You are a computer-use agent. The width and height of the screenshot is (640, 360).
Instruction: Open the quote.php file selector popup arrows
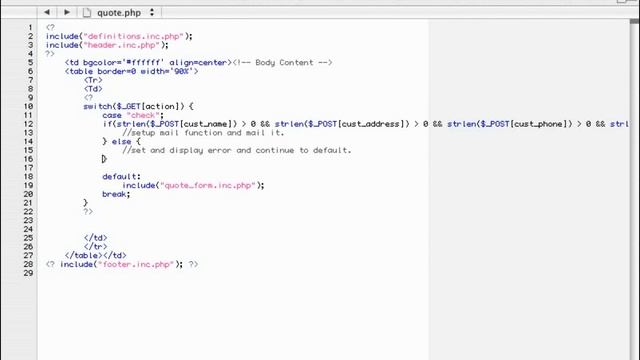click(x=152, y=12)
